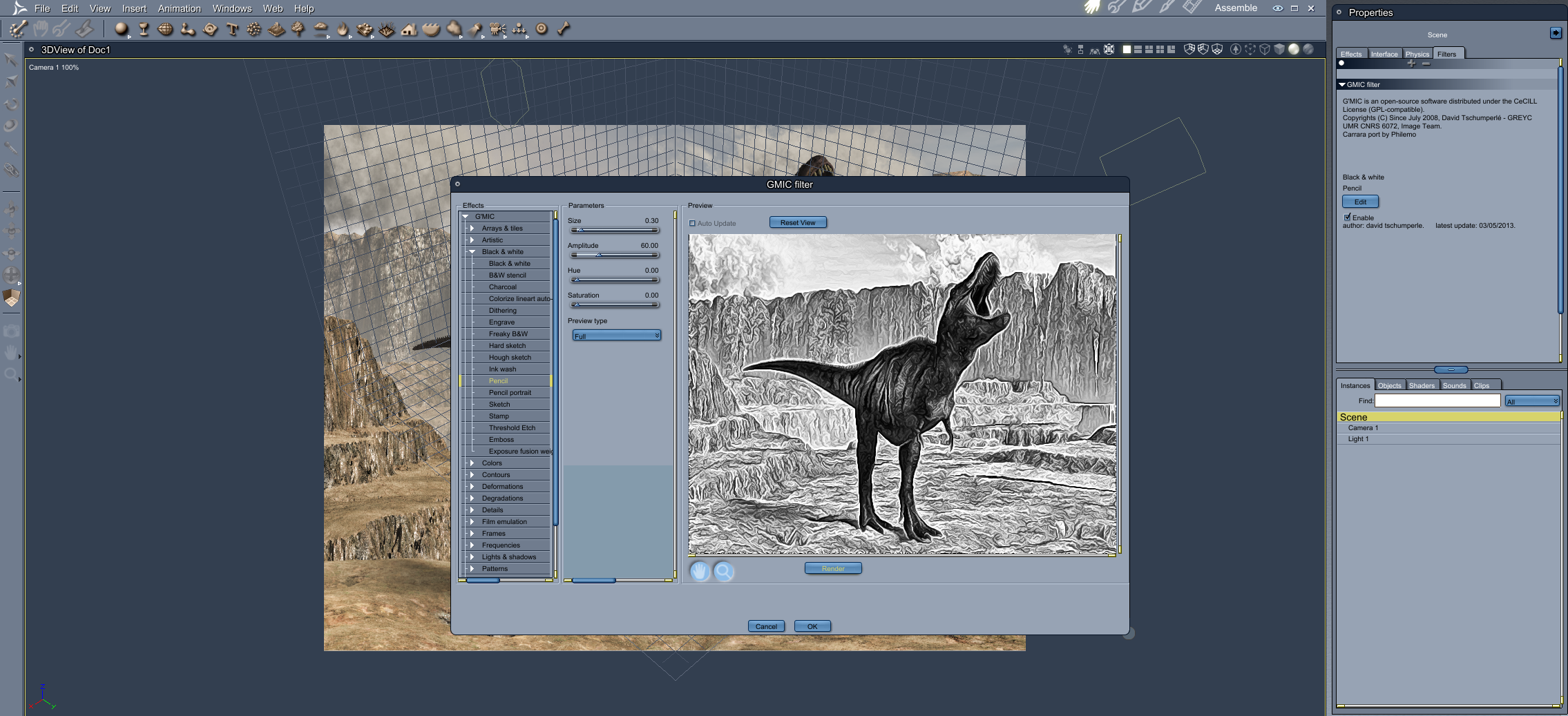Image resolution: width=1568 pixels, height=716 pixels.
Task: Adjust the Amplitude slider
Action: coord(614,255)
